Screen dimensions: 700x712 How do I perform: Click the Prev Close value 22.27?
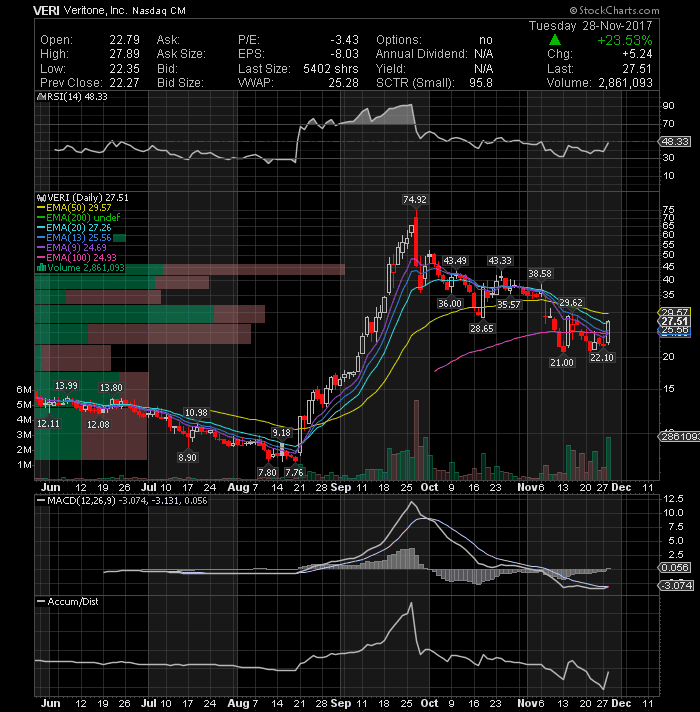point(124,83)
